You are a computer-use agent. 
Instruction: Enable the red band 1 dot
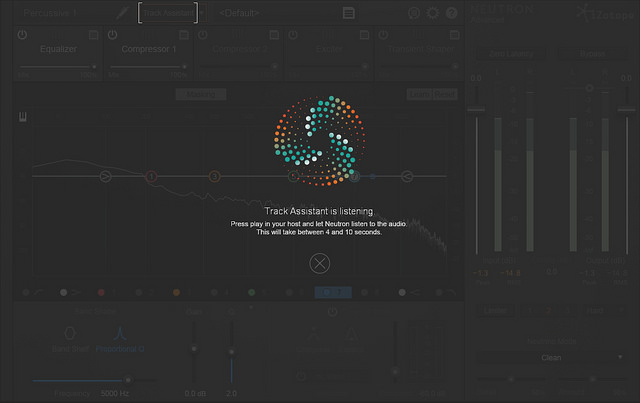pyautogui.click(x=101, y=292)
